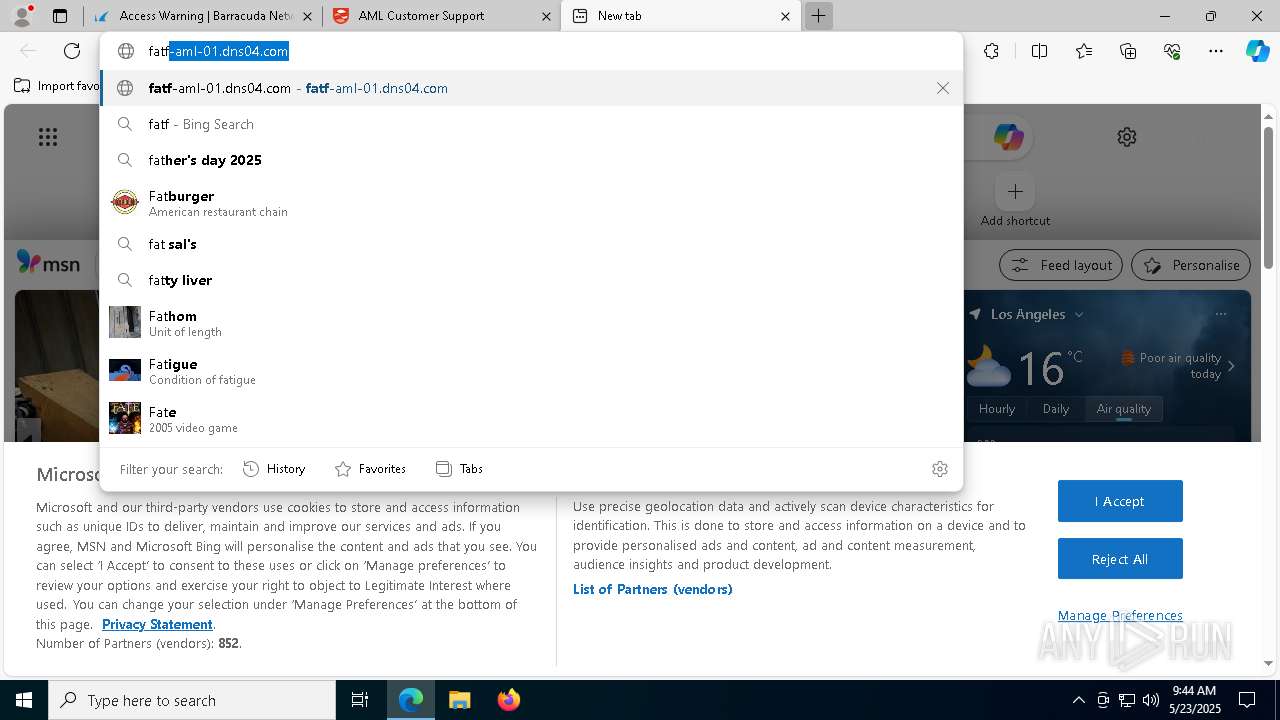
Task: Open the volume tray icon
Action: [x=1150, y=700]
